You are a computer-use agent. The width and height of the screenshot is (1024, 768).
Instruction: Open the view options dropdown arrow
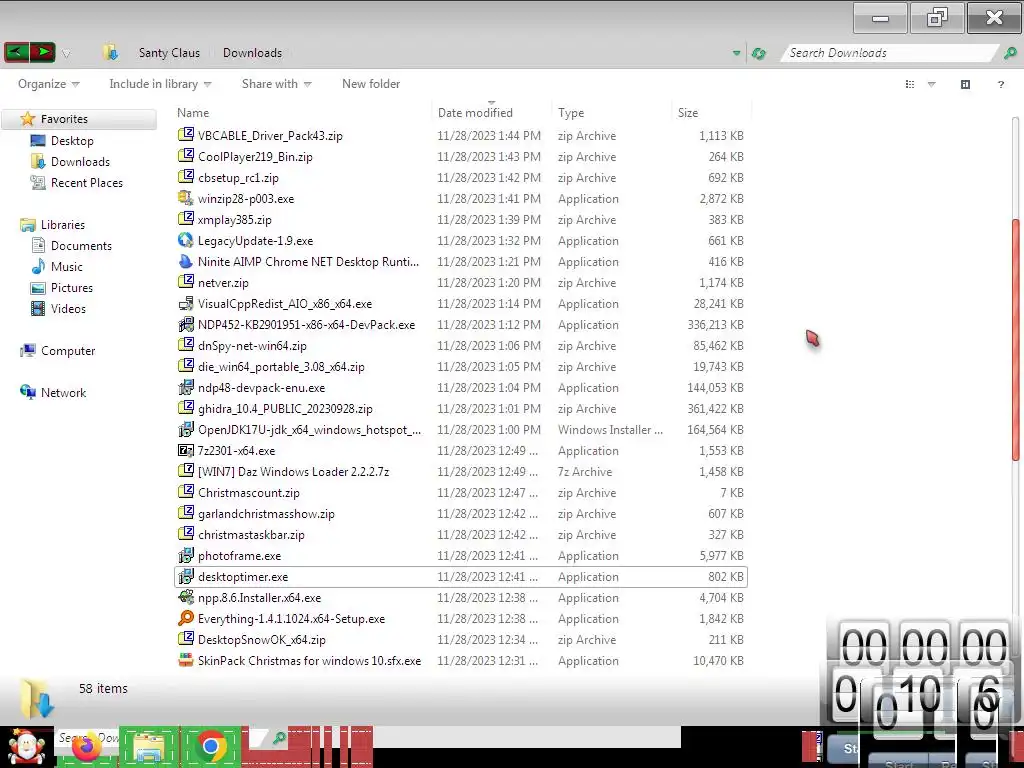tap(932, 84)
